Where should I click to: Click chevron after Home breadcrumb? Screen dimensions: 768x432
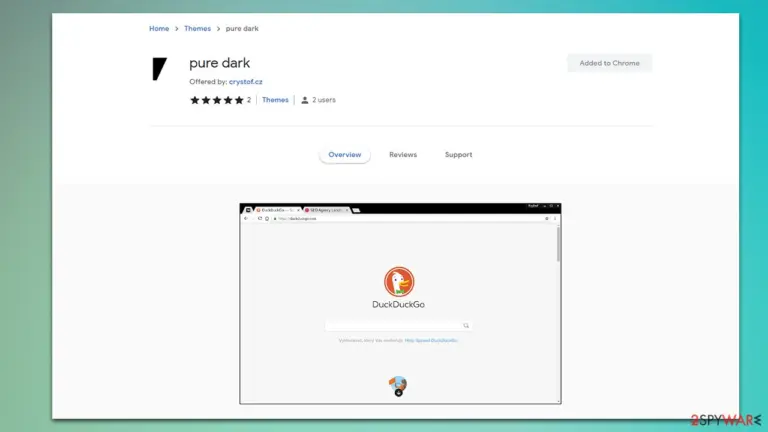(x=177, y=29)
